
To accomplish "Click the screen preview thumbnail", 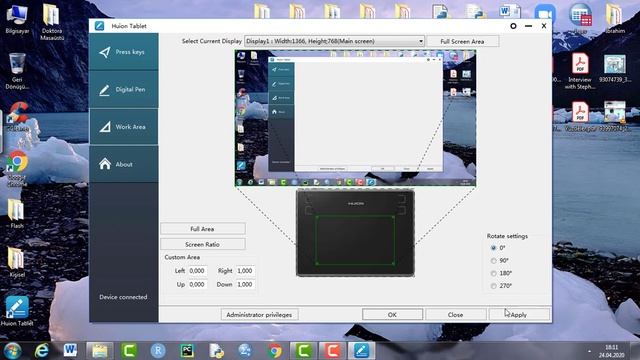I will pyautogui.click(x=355, y=118).
